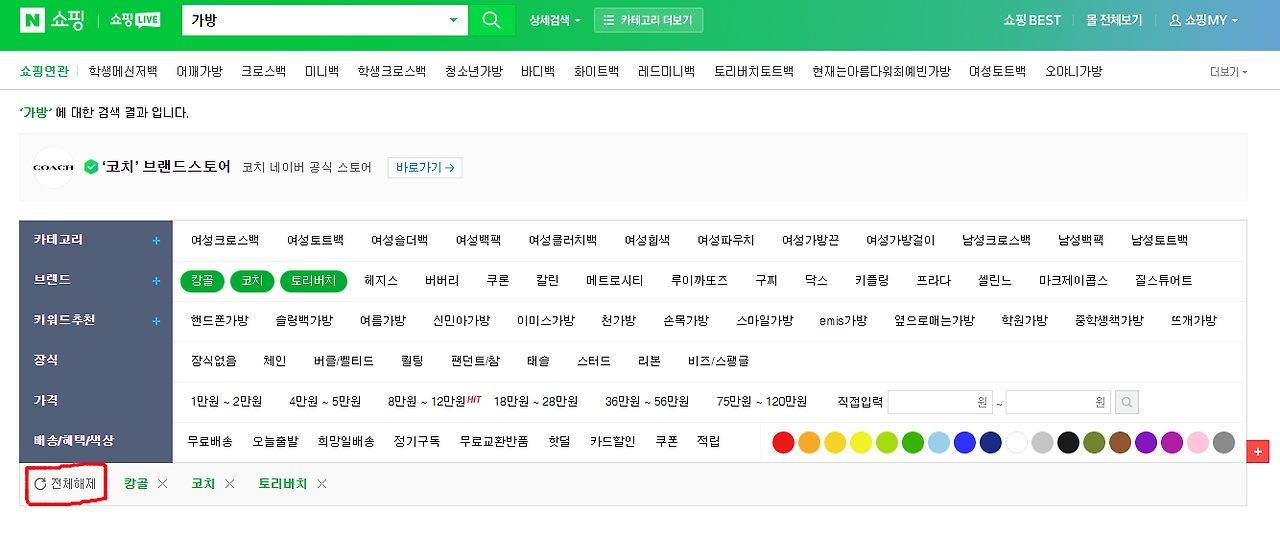The image size is (1280, 536).
Task: Expand the 브랜드 filter row
Action: point(156,281)
